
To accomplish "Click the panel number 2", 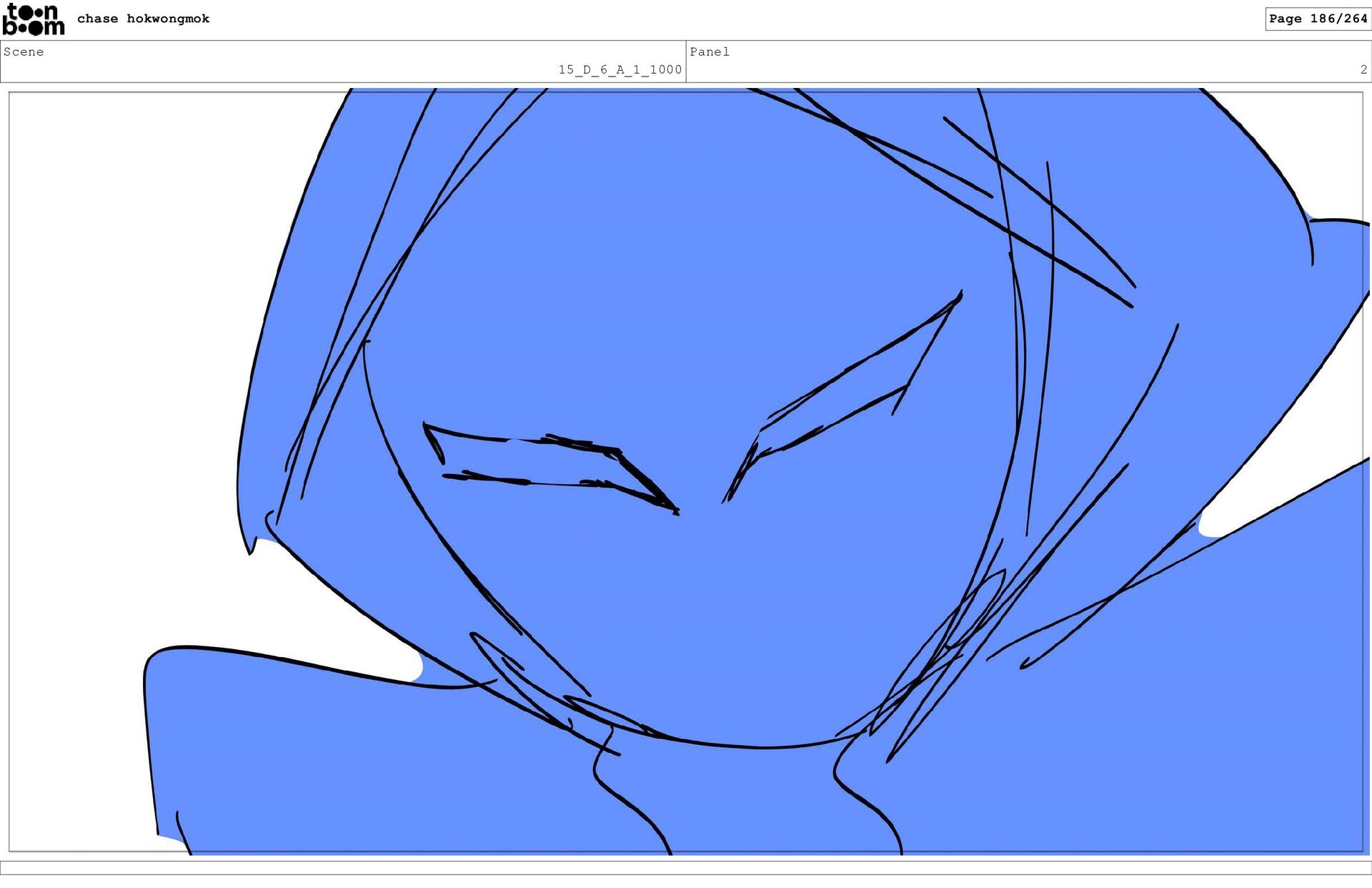I will [x=1363, y=69].
